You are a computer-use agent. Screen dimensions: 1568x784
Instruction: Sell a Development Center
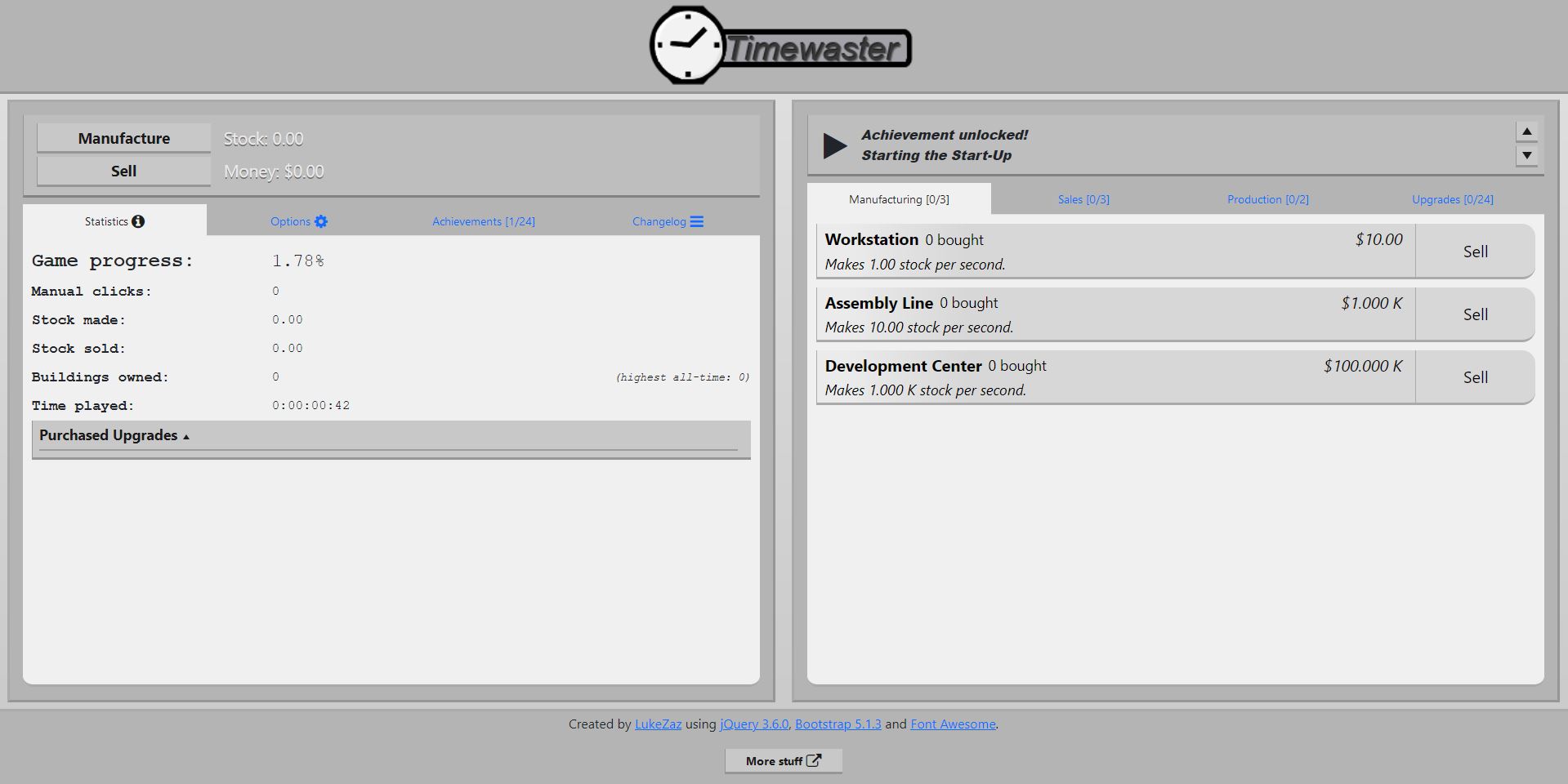(x=1475, y=377)
